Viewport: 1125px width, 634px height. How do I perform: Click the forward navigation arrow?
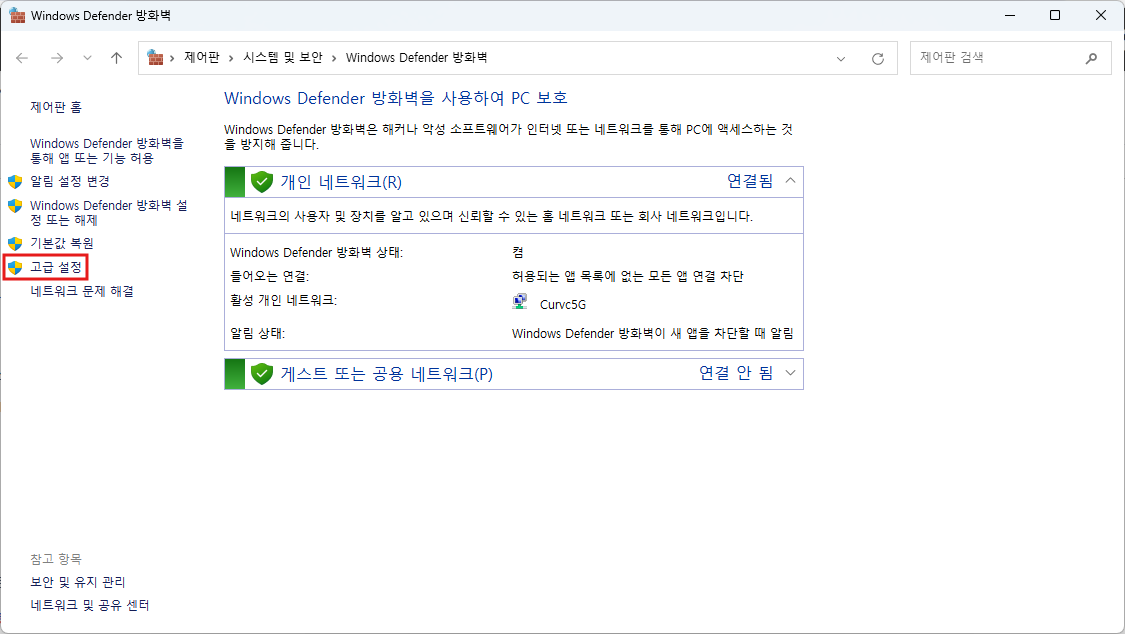(x=57, y=58)
